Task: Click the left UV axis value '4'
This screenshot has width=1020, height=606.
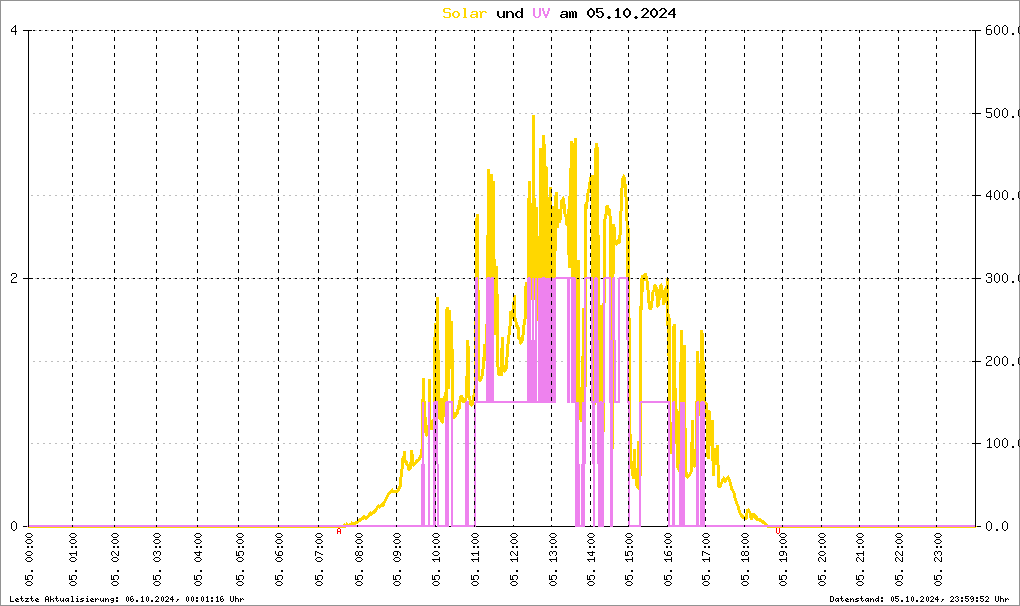Action: 13,31
